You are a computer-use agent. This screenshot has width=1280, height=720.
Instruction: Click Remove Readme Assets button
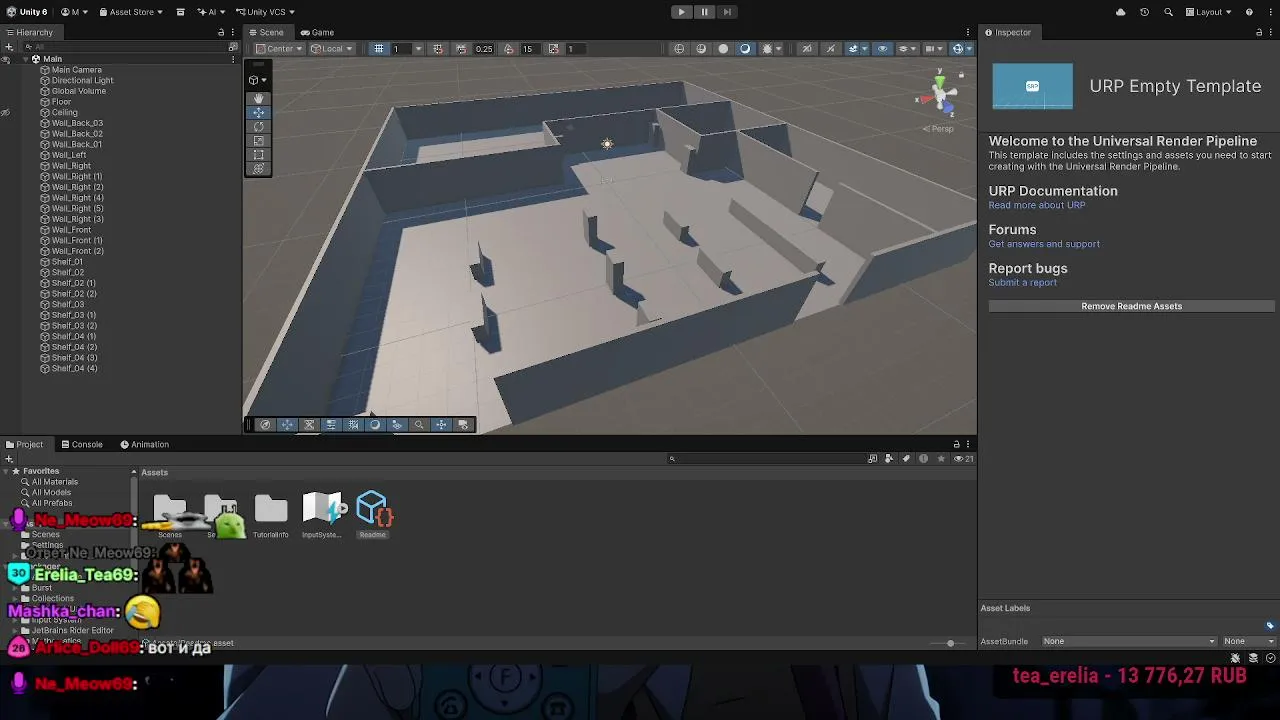tap(1131, 306)
